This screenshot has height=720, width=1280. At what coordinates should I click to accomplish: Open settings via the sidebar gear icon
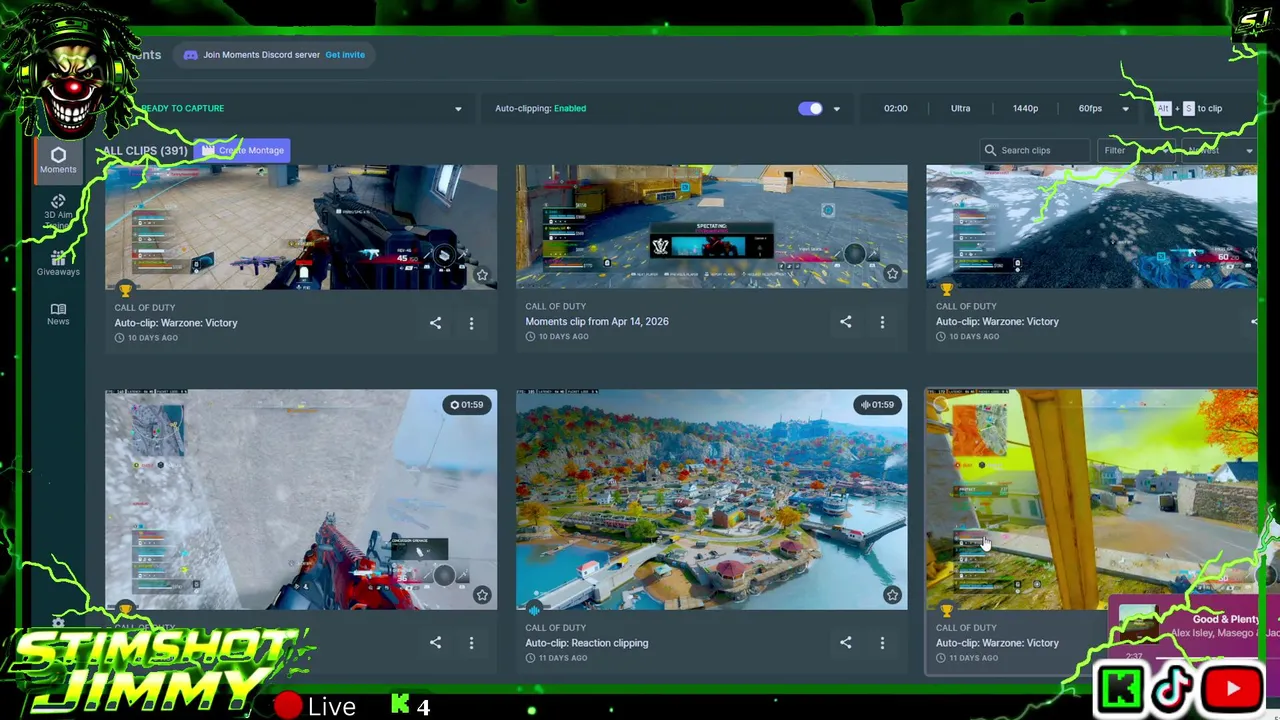58,624
